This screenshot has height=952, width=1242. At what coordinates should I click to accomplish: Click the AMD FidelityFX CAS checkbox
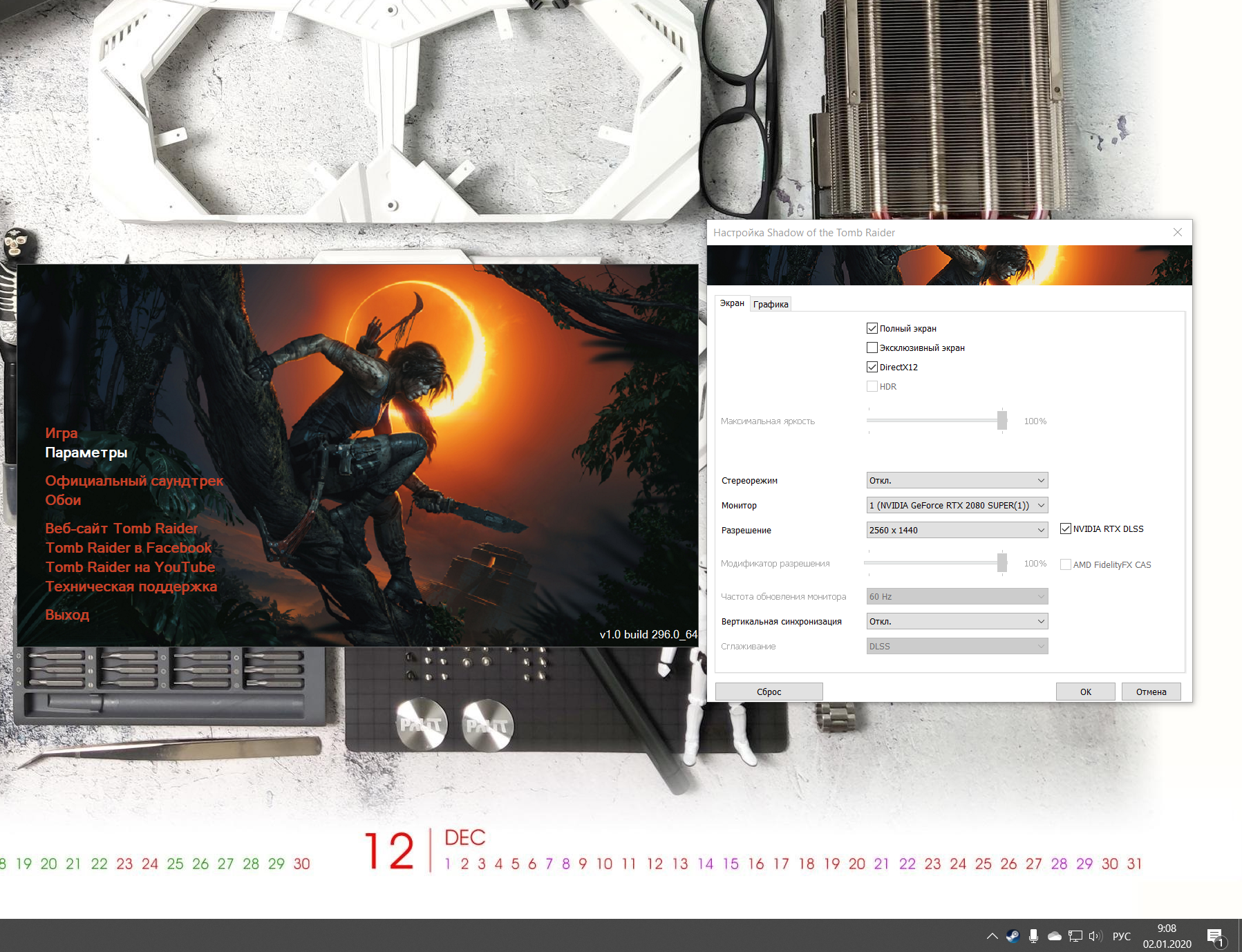click(1066, 564)
